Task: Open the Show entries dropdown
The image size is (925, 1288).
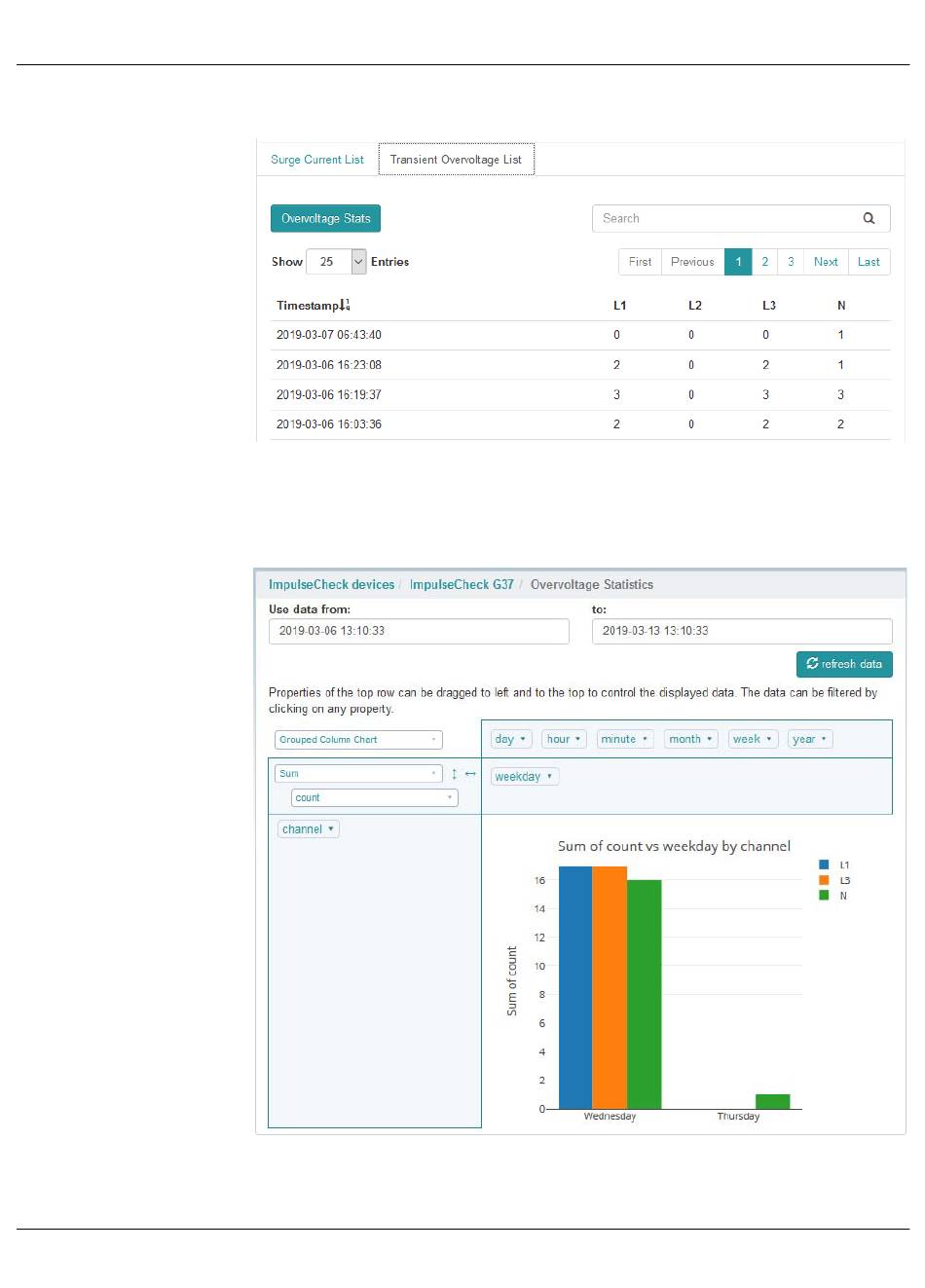Action: [336, 262]
